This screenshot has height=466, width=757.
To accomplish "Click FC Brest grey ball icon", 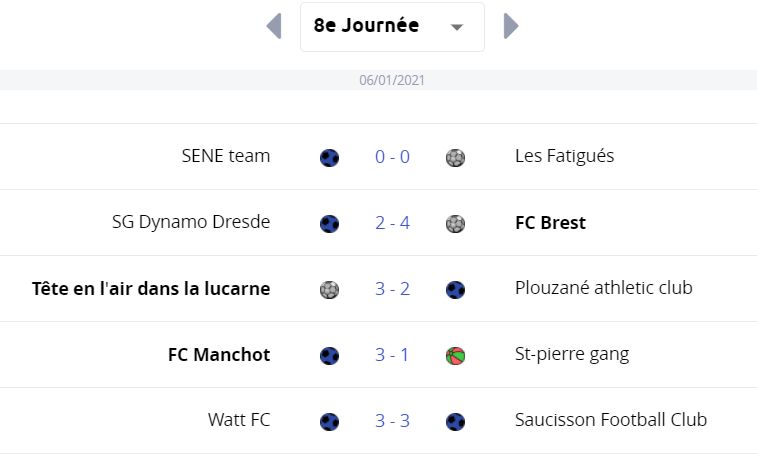I will (455, 224).
